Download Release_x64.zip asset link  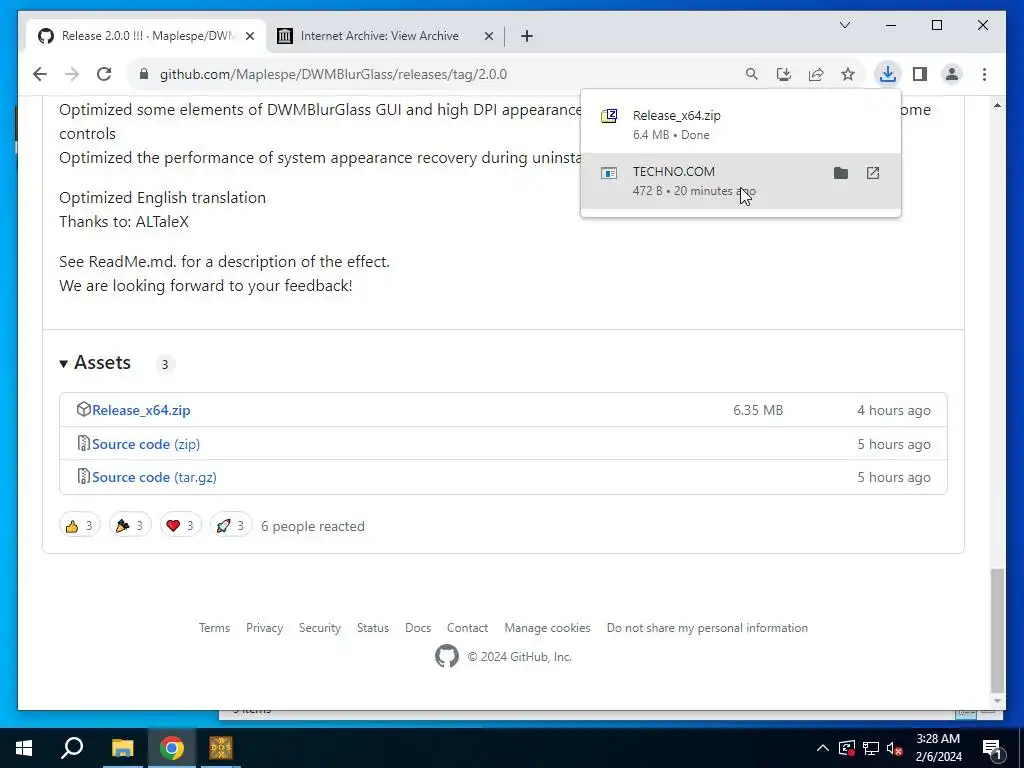141,410
